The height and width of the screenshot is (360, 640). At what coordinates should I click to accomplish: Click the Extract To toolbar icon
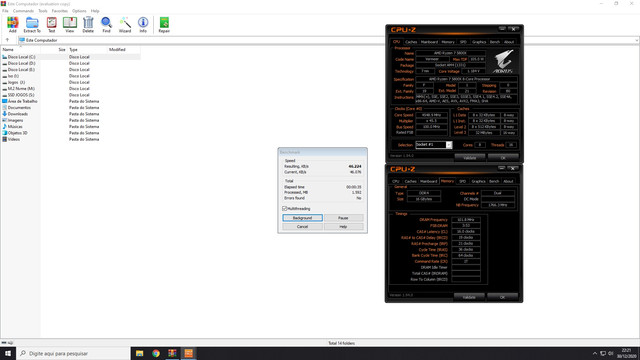coord(32,23)
